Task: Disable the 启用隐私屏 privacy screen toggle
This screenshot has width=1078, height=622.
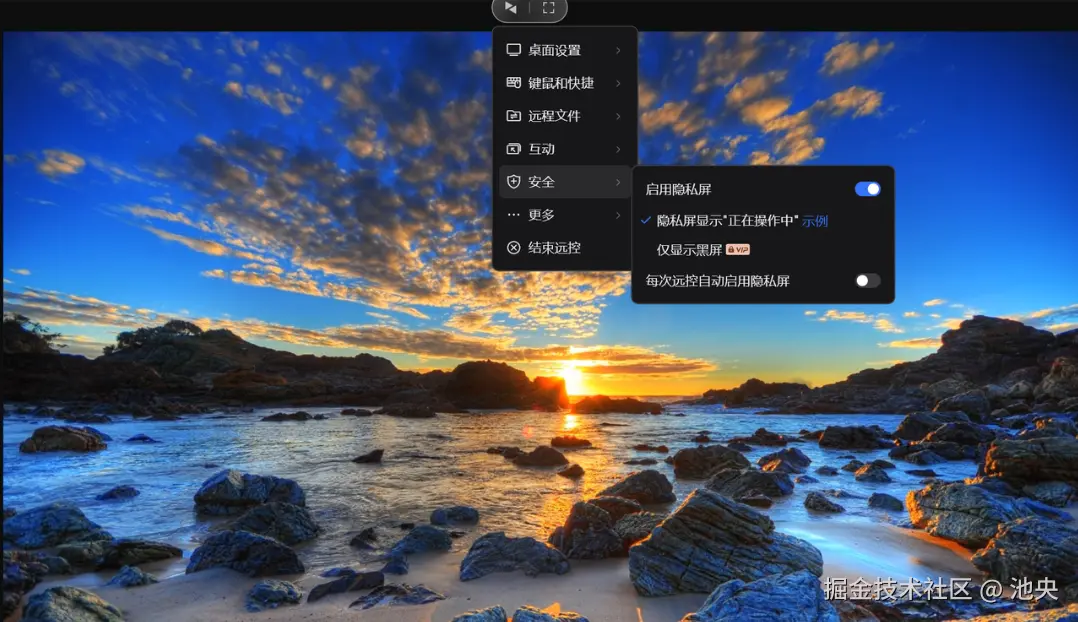Action: click(866, 188)
